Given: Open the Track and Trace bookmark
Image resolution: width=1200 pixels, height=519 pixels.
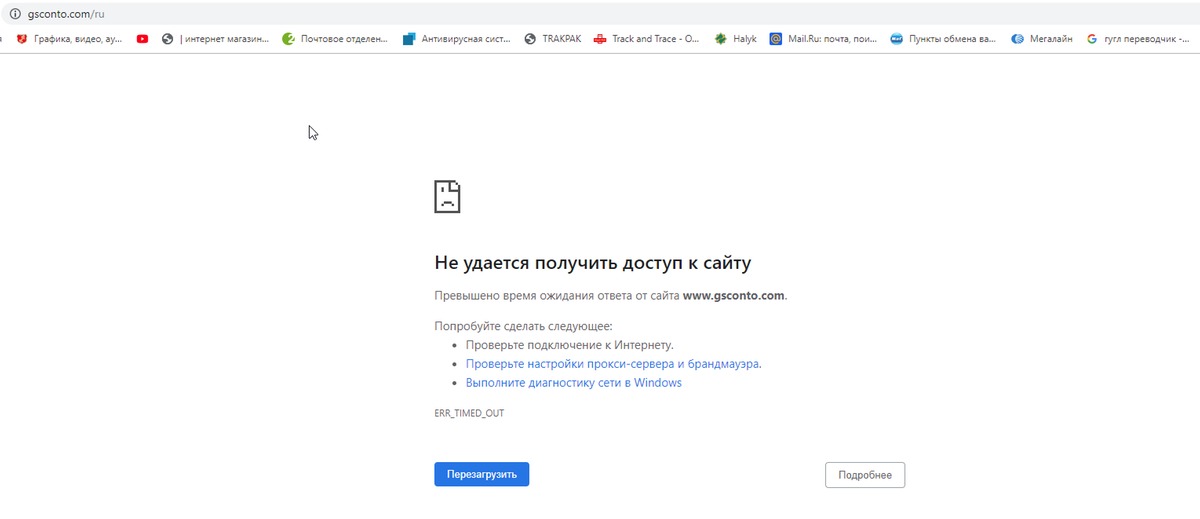Looking at the screenshot, I should (x=646, y=39).
